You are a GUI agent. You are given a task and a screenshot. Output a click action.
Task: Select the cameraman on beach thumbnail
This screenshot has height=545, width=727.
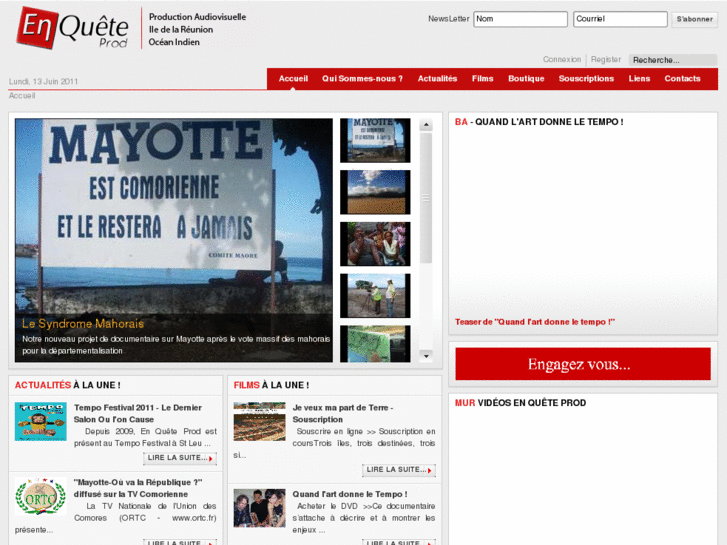pyautogui.click(x=375, y=295)
